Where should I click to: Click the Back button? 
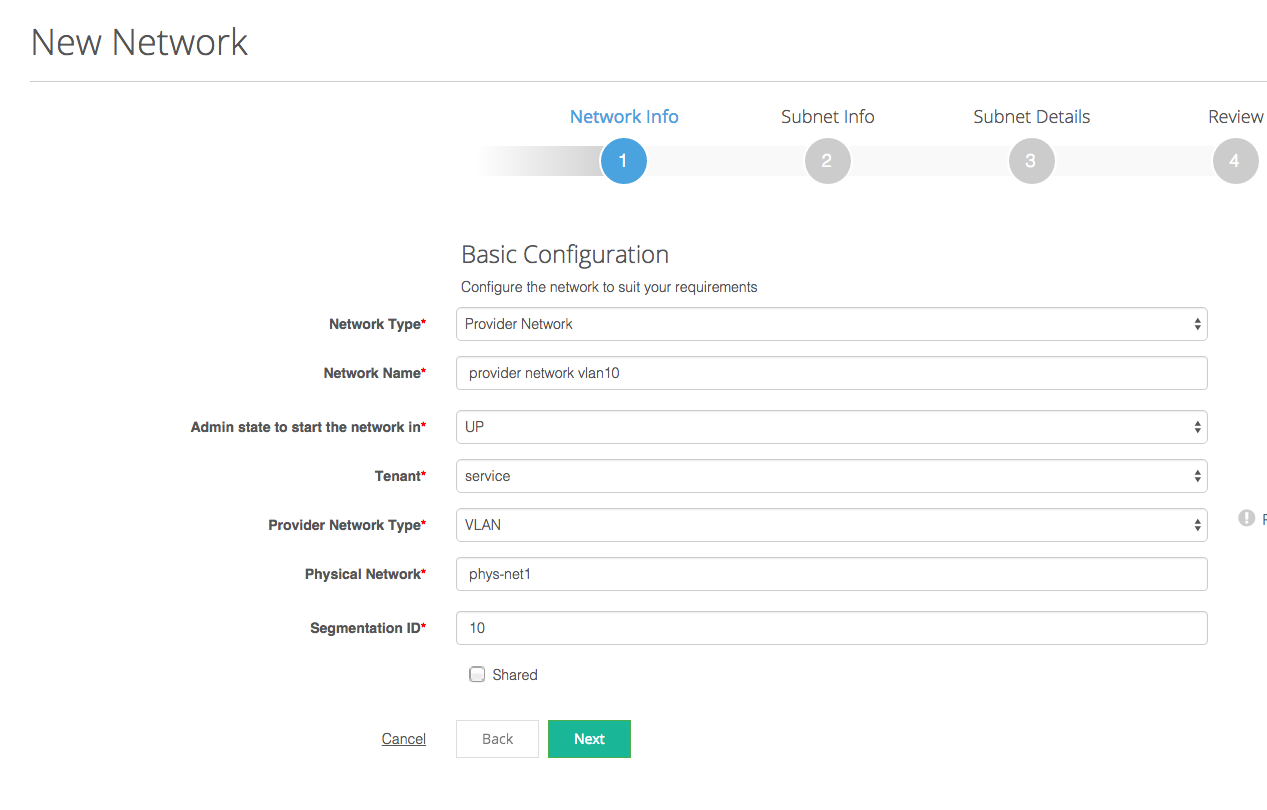(497, 739)
